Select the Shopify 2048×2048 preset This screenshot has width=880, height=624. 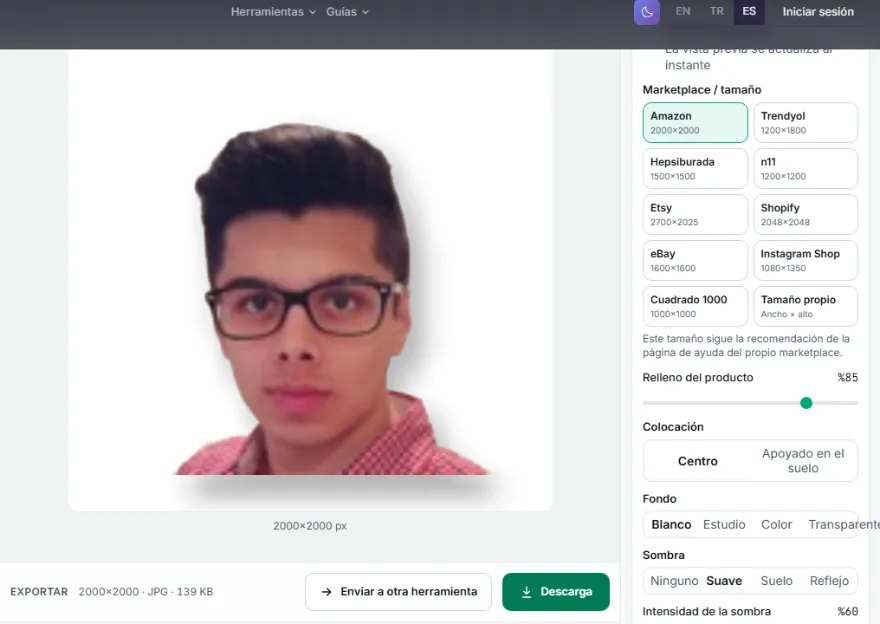(x=805, y=214)
